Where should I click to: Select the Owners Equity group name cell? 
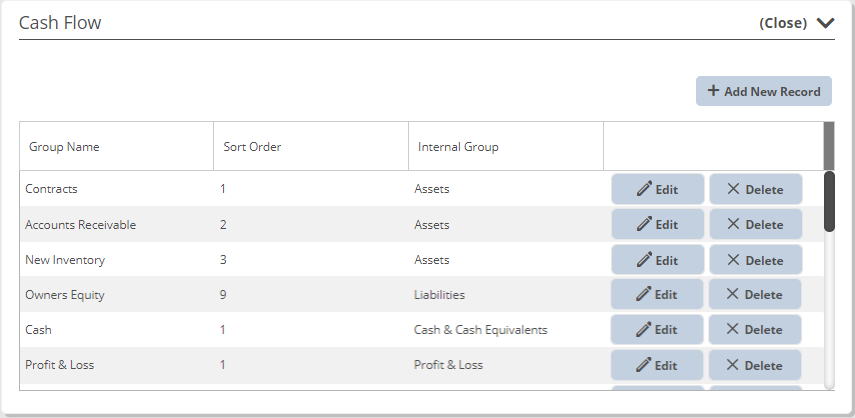click(117, 295)
